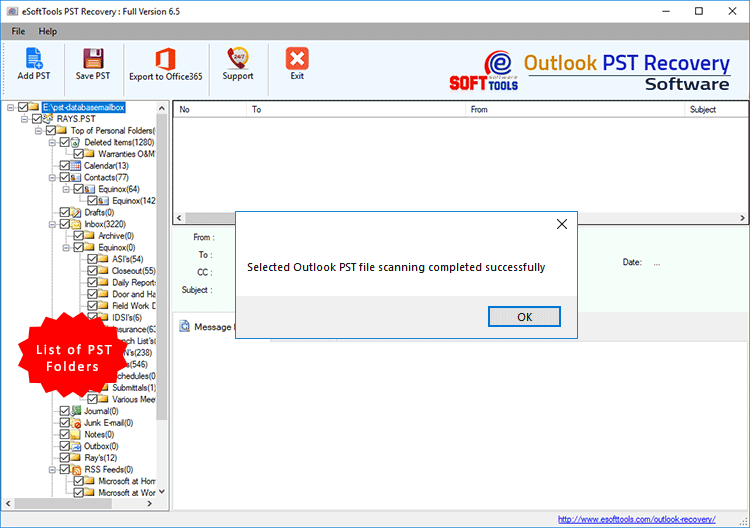Toggle the Contacts(77) checkbox
The height and width of the screenshot is (528, 750).
[65, 177]
